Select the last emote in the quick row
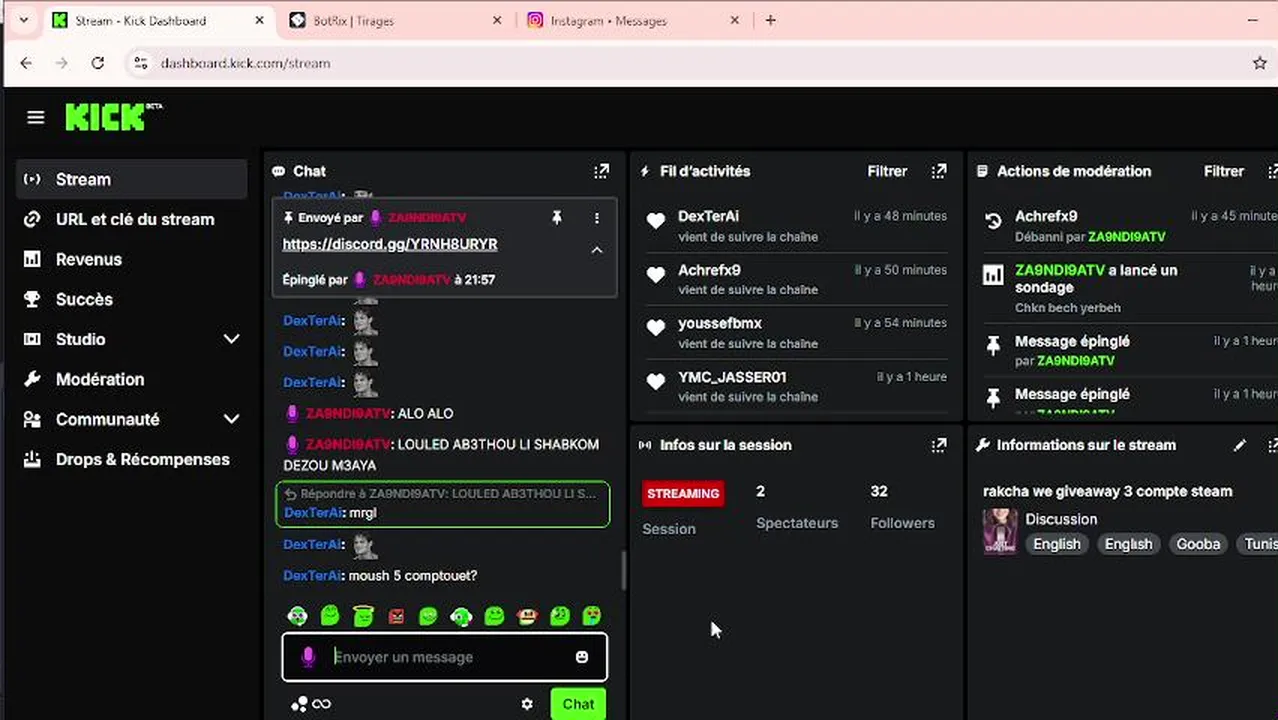This screenshot has height=720, width=1278. (x=592, y=616)
